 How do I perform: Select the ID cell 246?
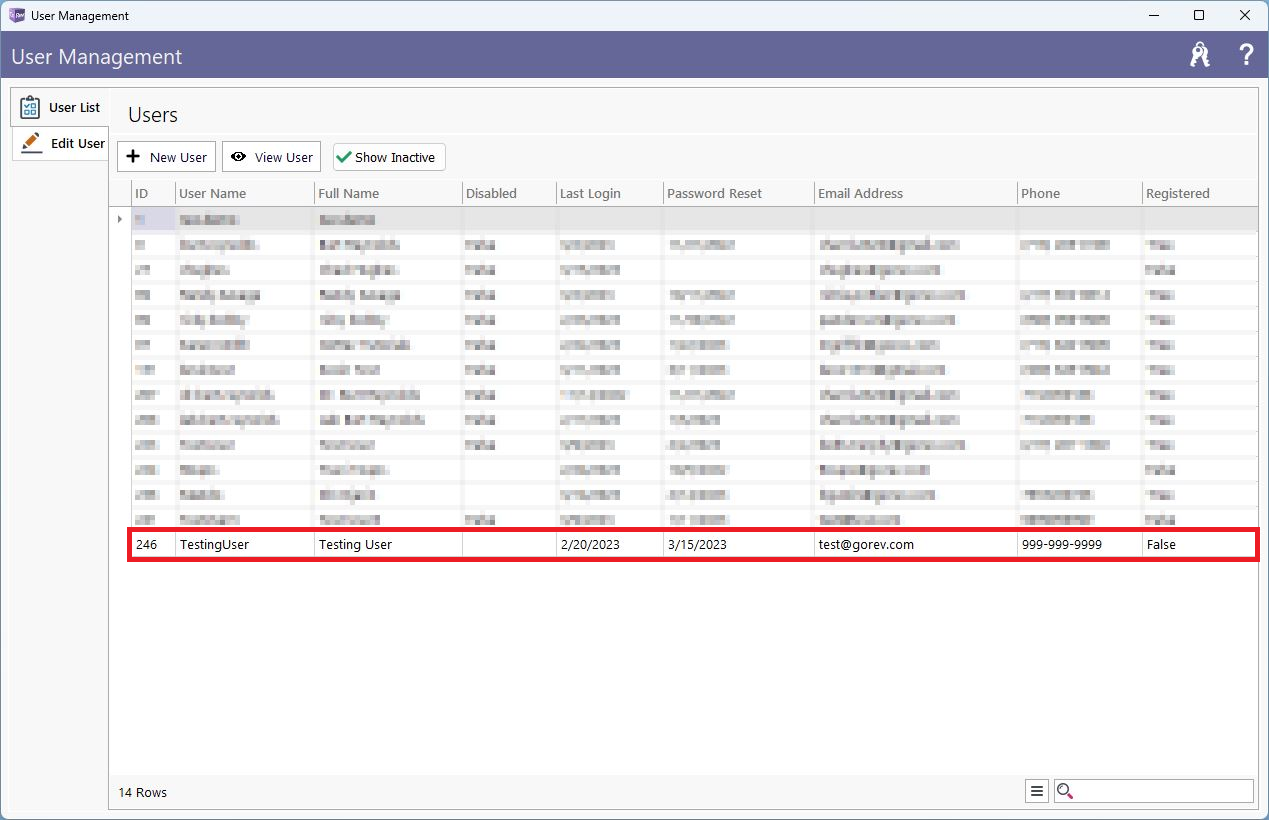153,545
